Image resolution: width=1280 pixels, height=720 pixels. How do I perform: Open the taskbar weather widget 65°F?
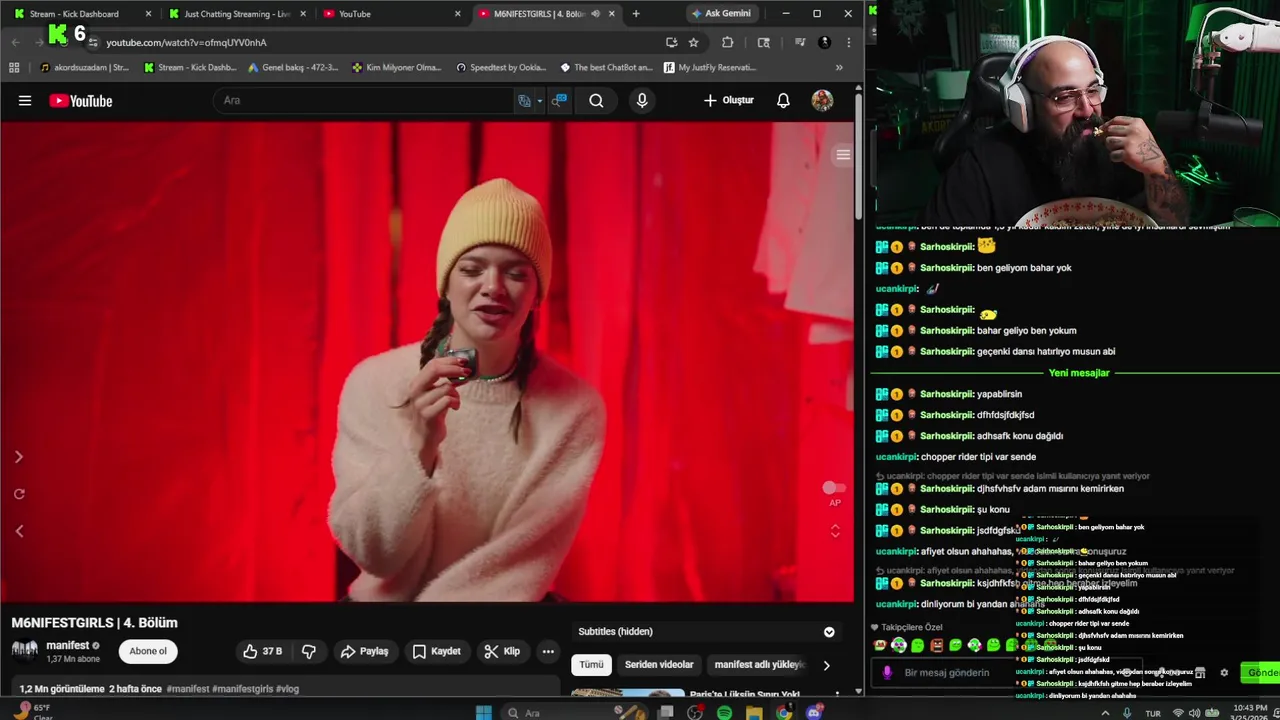click(32, 711)
